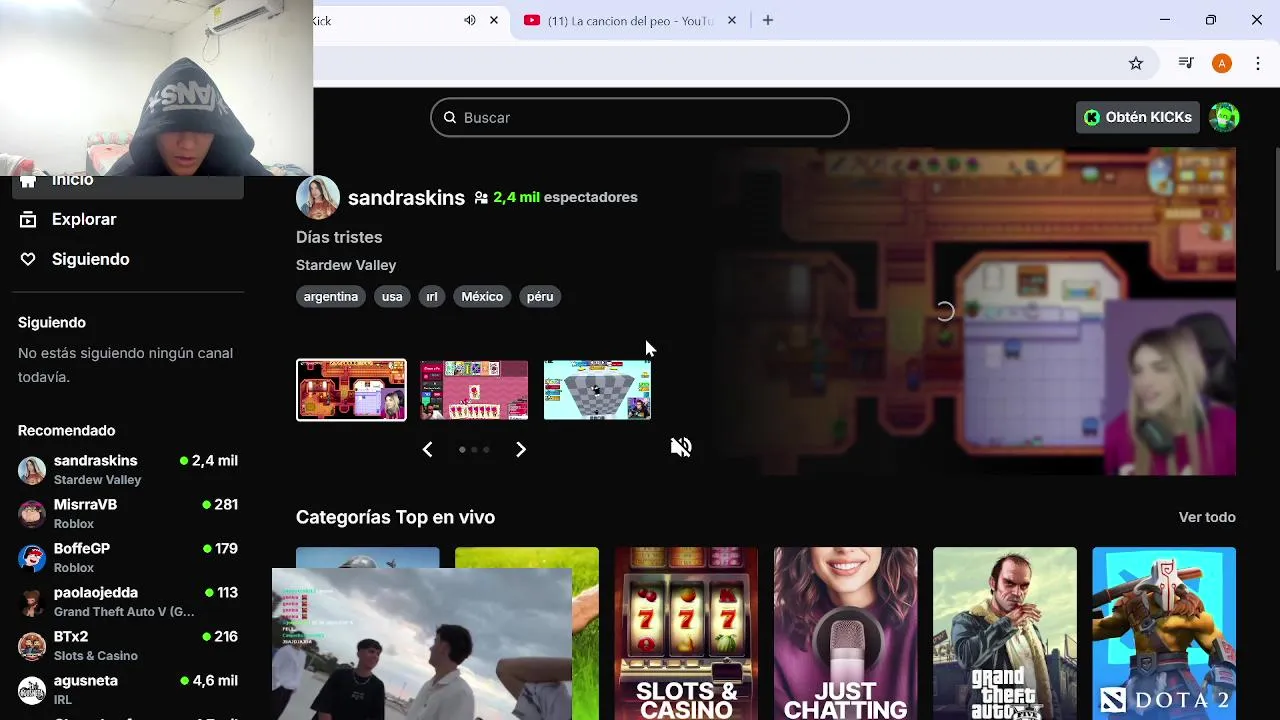This screenshot has width=1280, height=720.
Task: Select the Stardew Valley stream thumbnail
Action: click(x=351, y=390)
